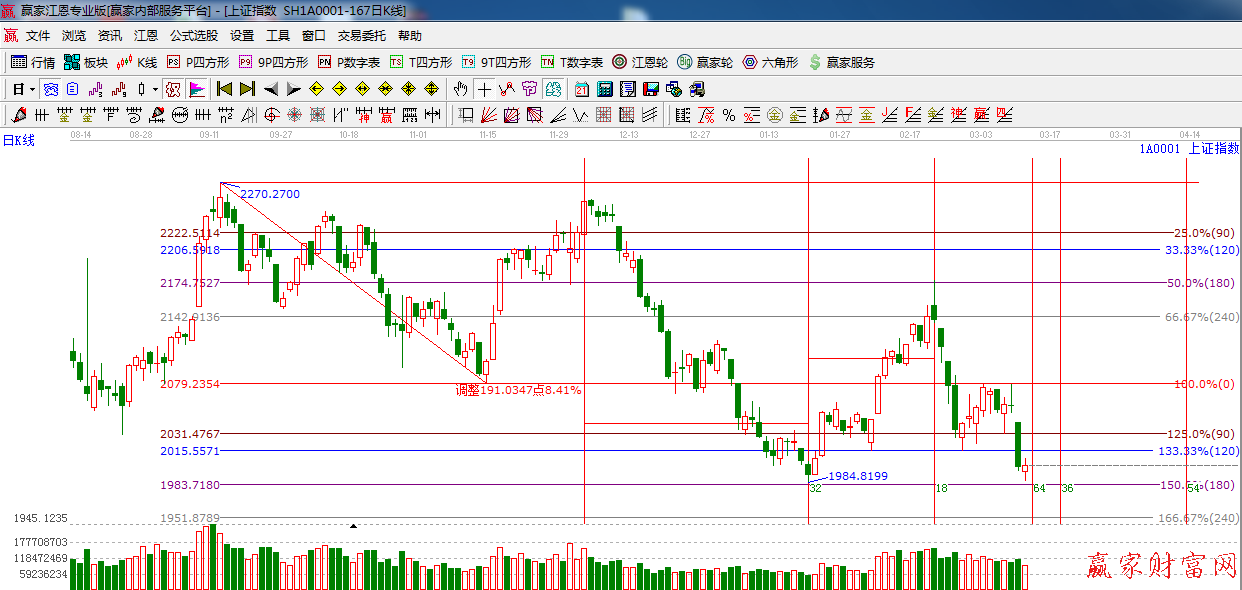Toggle the crosshair cursor tool

(x=484, y=89)
